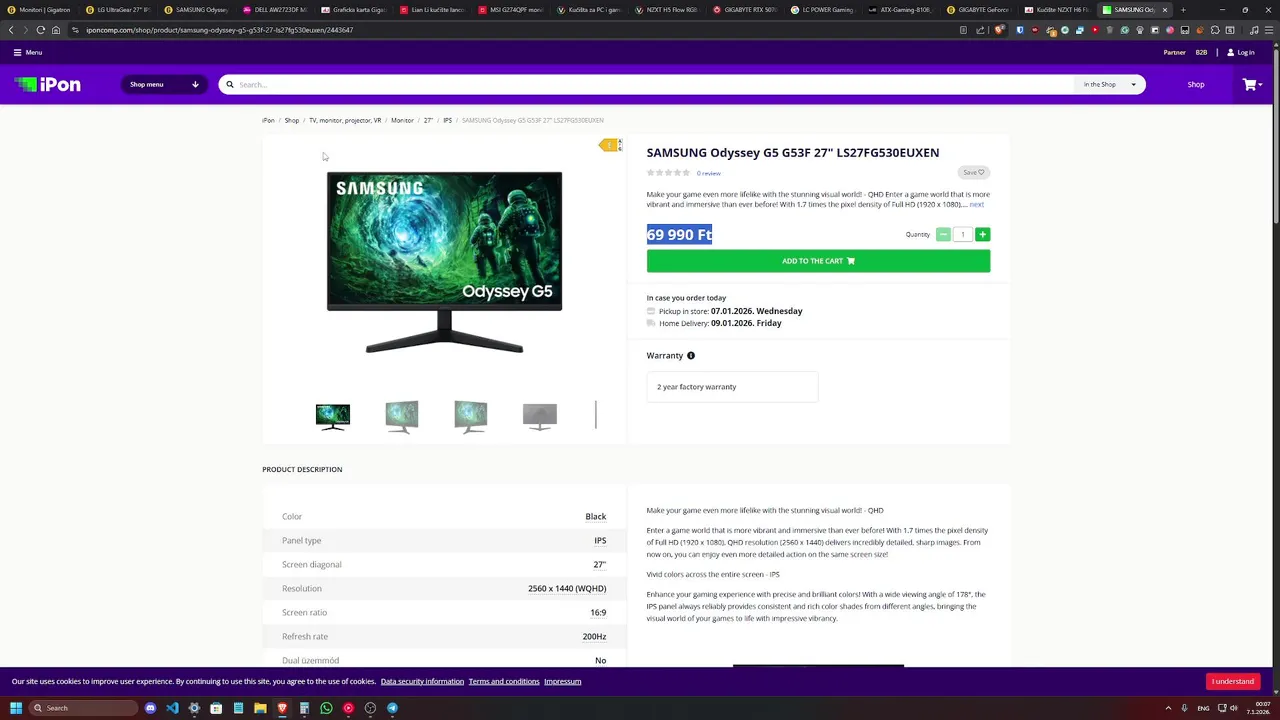Open Data security information link

pyautogui.click(x=422, y=682)
